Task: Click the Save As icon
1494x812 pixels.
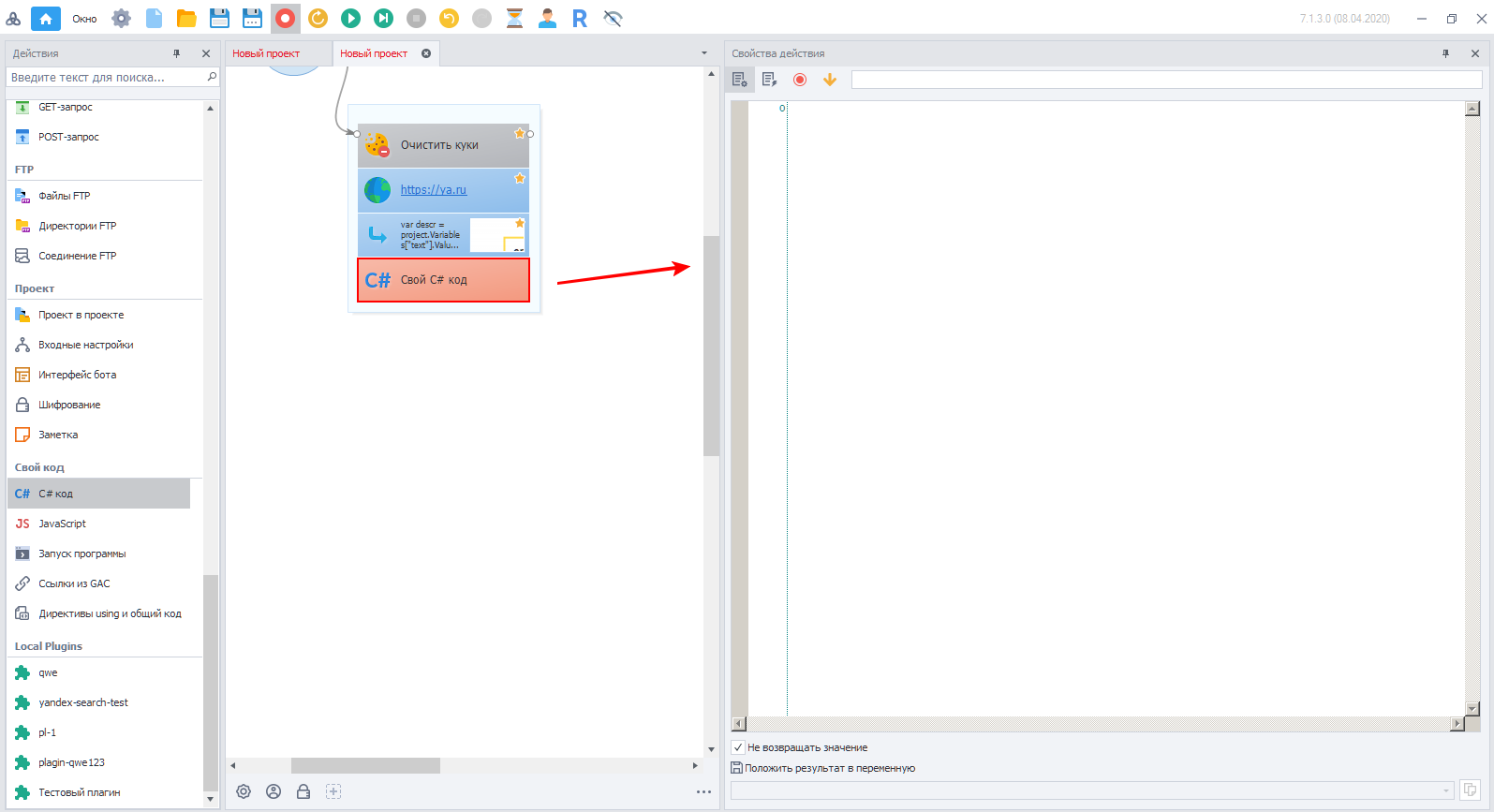Action: pyautogui.click(x=252, y=18)
